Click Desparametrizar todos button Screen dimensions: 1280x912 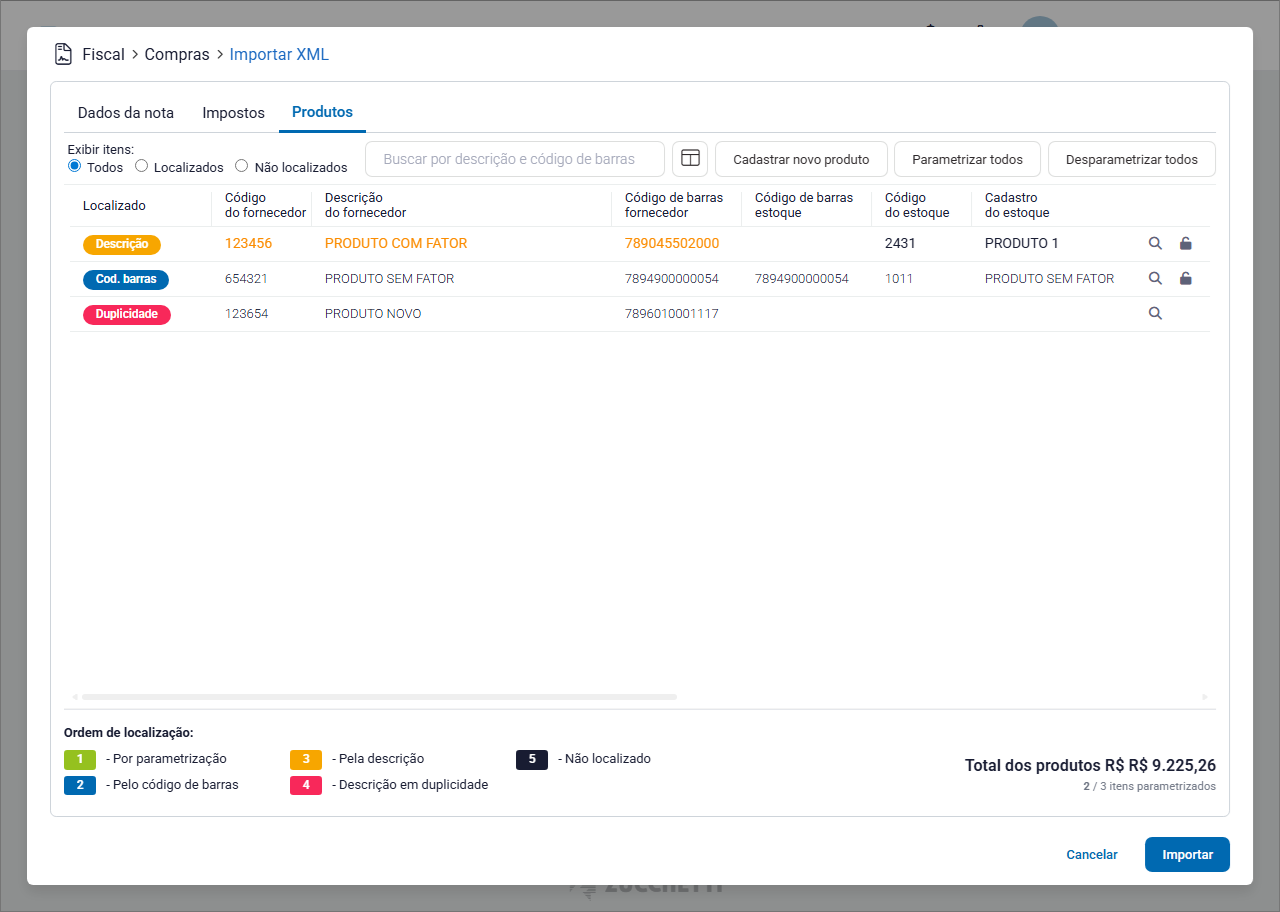(x=1131, y=159)
